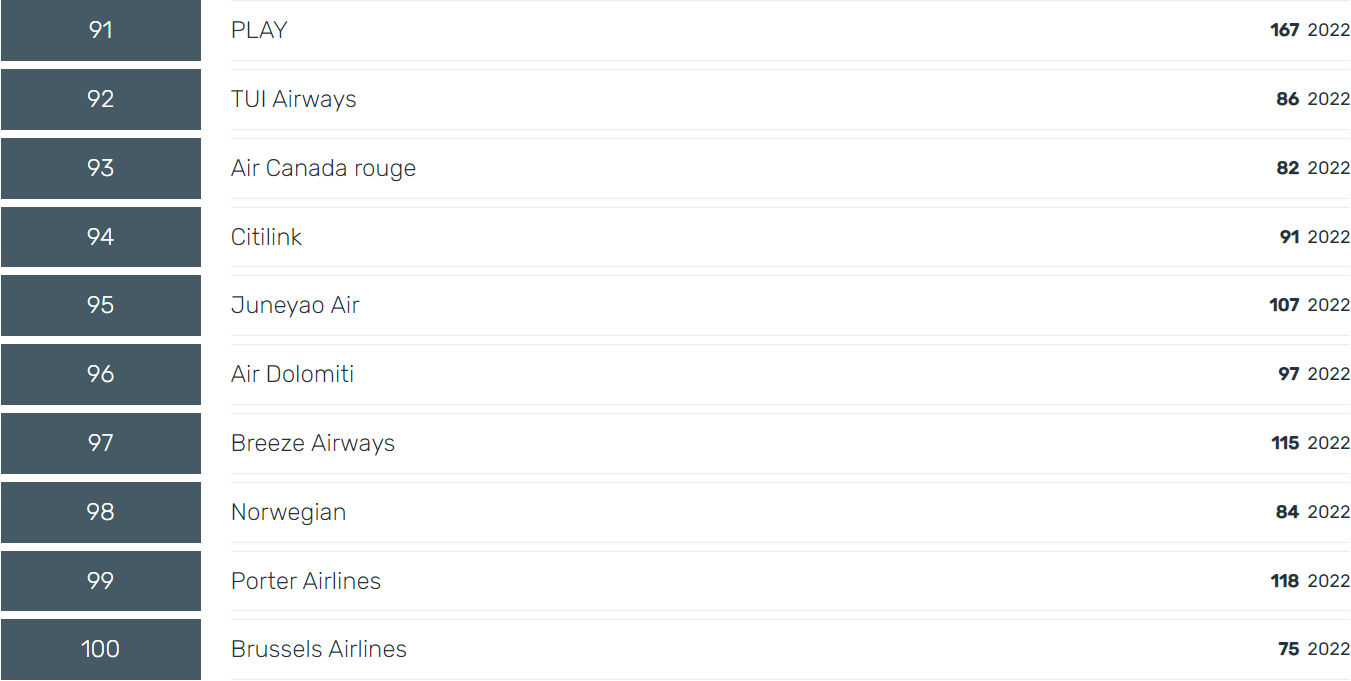Click the Citilink airline name
The width and height of the screenshot is (1351, 681).
[x=266, y=237]
